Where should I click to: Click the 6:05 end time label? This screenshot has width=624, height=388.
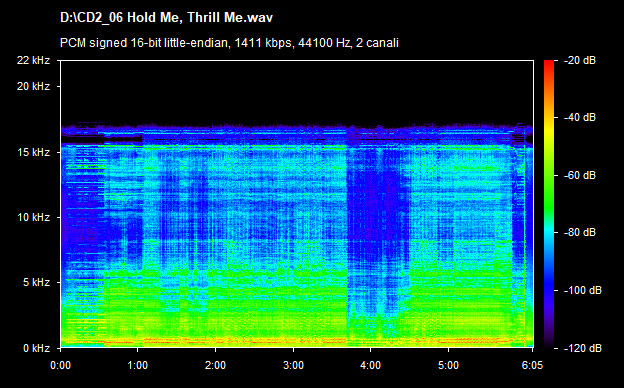point(532,365)
